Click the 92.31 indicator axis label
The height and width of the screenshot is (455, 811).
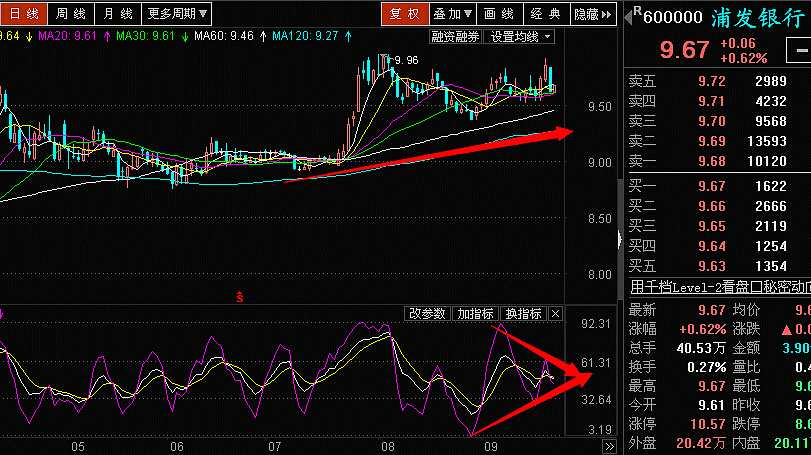pyautogui.click(x=596, y=324)
